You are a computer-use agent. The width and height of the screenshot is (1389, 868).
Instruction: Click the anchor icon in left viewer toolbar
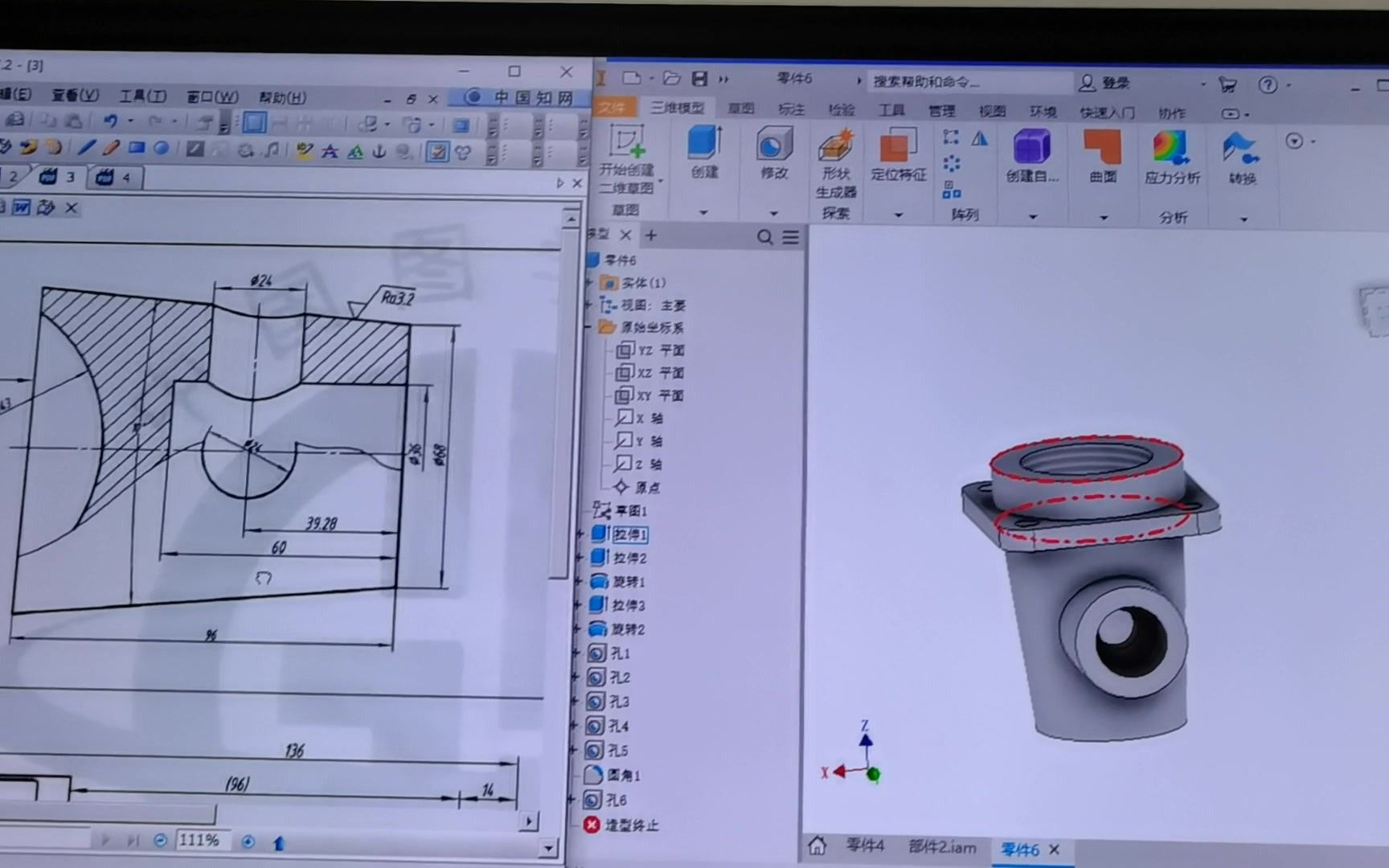click(x=379, y=151)
